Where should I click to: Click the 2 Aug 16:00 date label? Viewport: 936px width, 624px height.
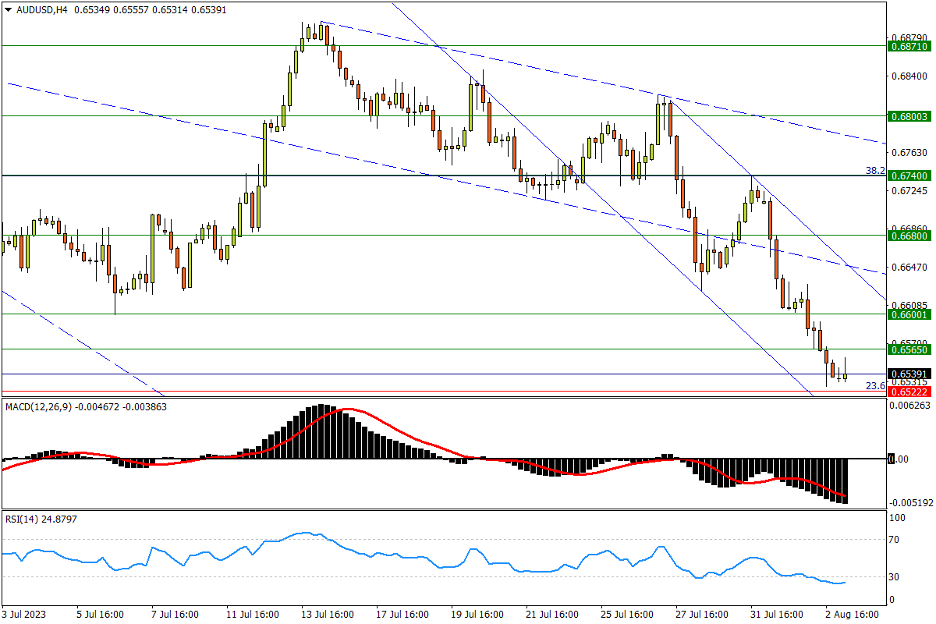[851, 613]
